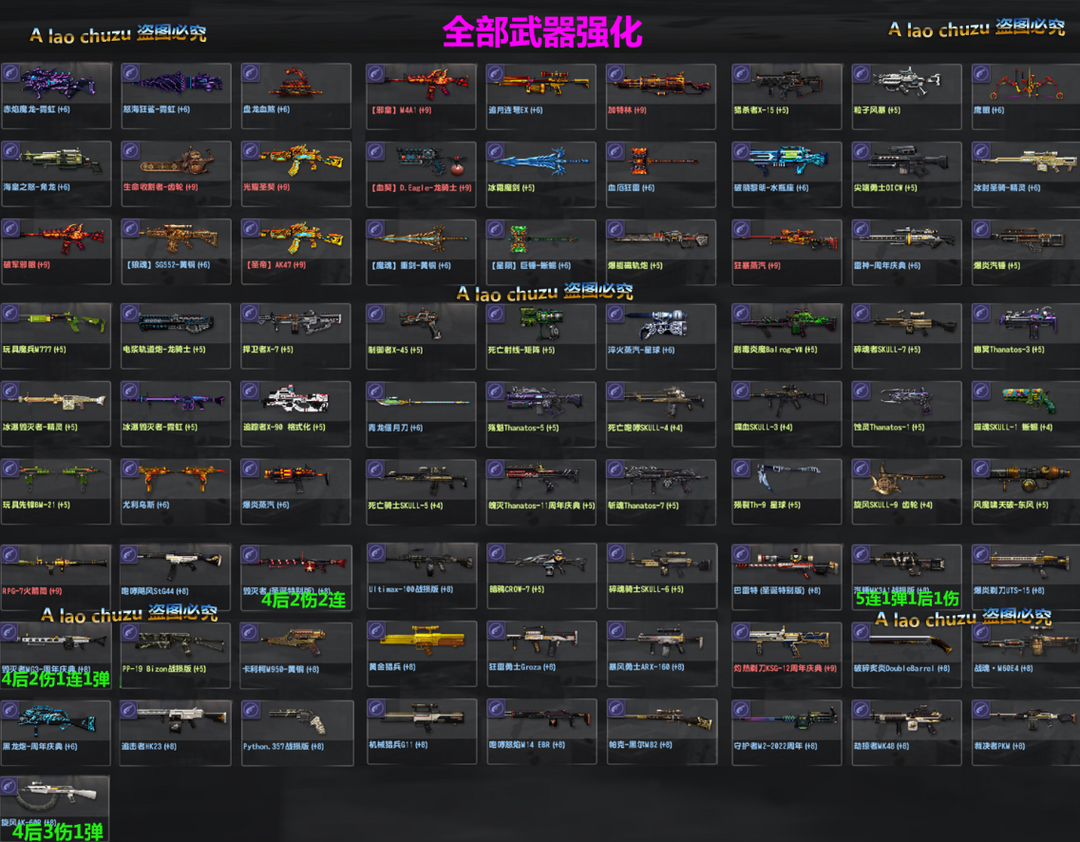Select the 'ARX-160 (+8)' weapon label
The height and width of the screenshot is (842, 1080).
[x=646, y=666]
